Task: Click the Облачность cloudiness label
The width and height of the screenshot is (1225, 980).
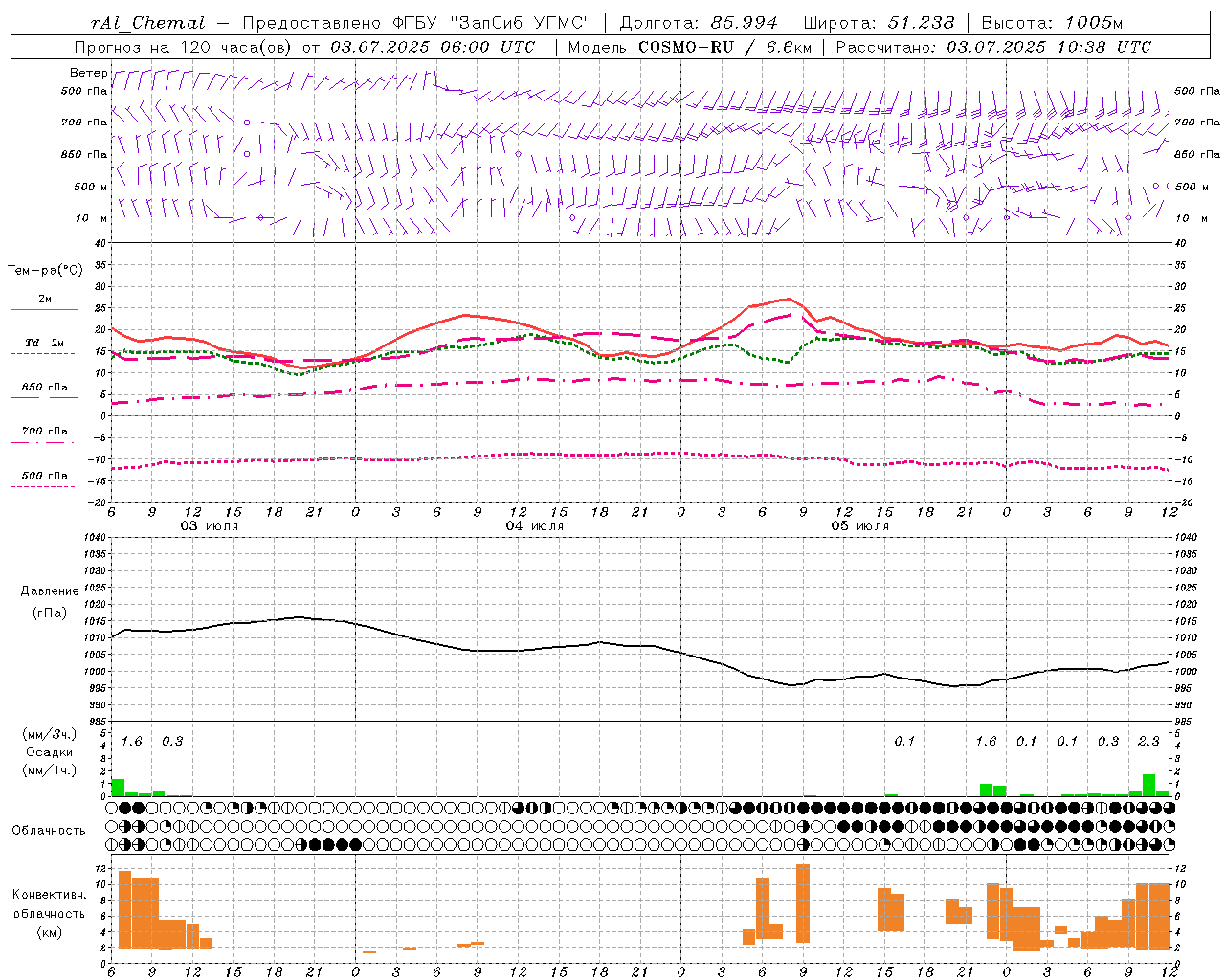Action: 49,830
